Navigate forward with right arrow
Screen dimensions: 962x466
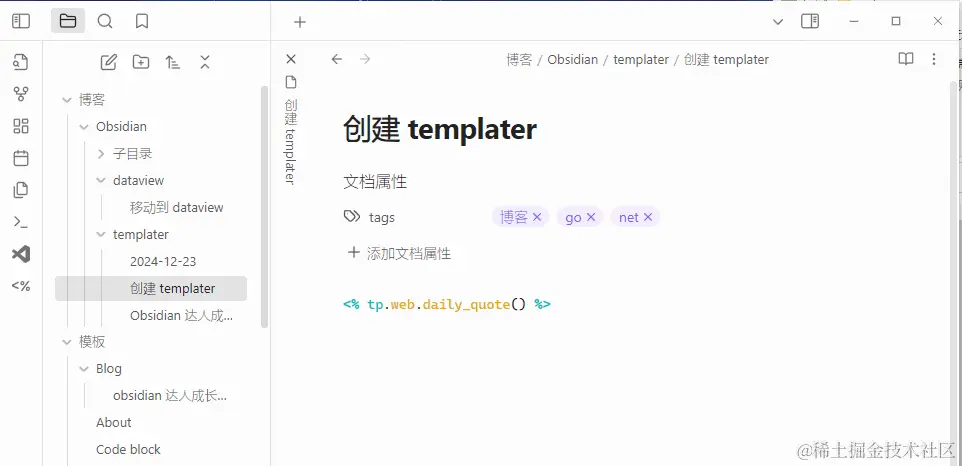[x=365, y=59]
